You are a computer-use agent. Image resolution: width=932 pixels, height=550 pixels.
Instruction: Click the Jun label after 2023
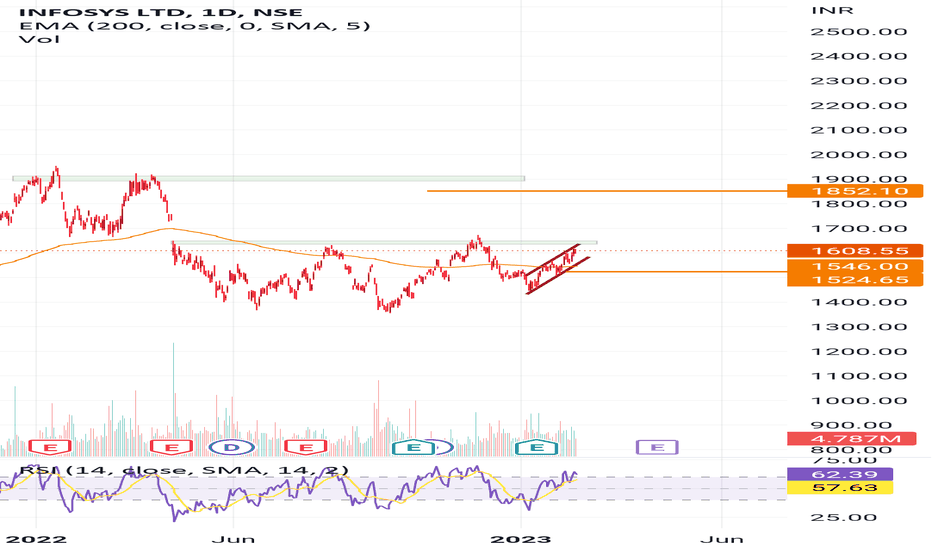pyautogui.click(x=722, y=539)
